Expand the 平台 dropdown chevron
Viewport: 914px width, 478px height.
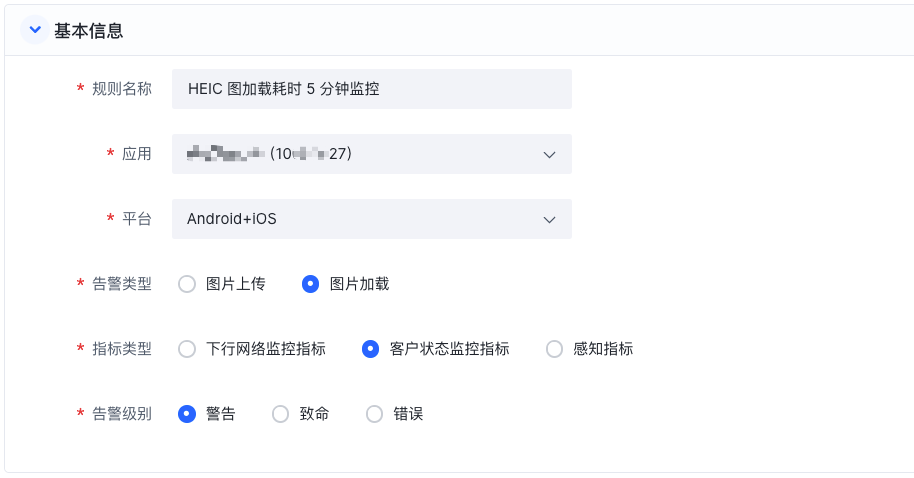click(549, 220)
